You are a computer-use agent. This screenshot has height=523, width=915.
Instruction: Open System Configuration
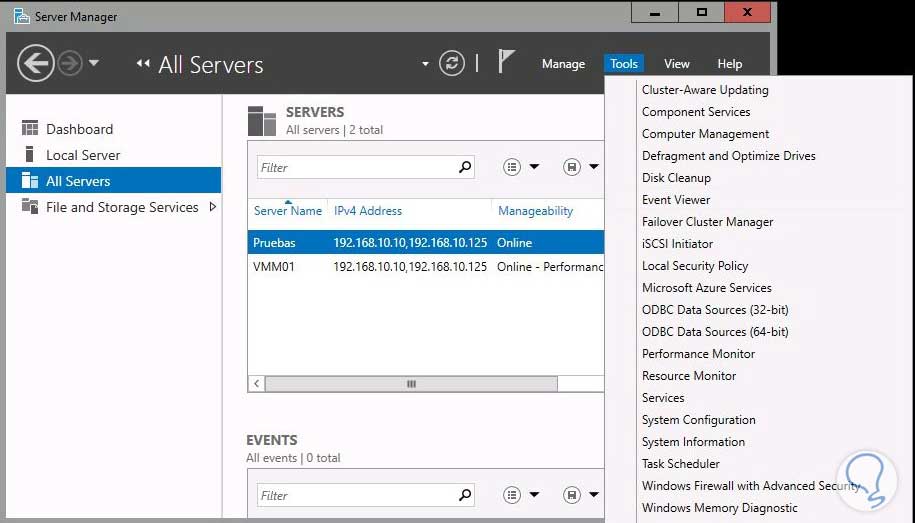click(x=699, y=420)
